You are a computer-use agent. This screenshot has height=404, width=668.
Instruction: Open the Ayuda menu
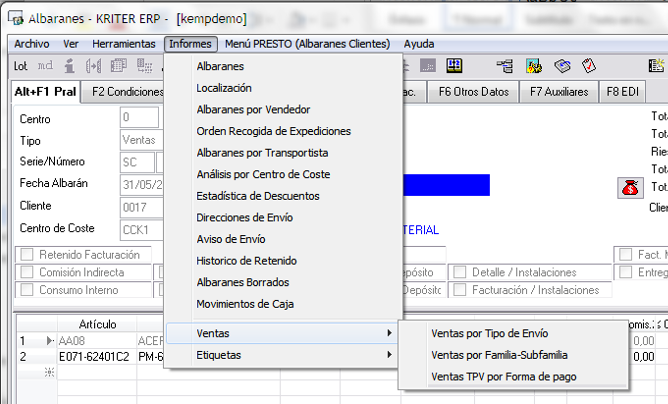[419, 44]
